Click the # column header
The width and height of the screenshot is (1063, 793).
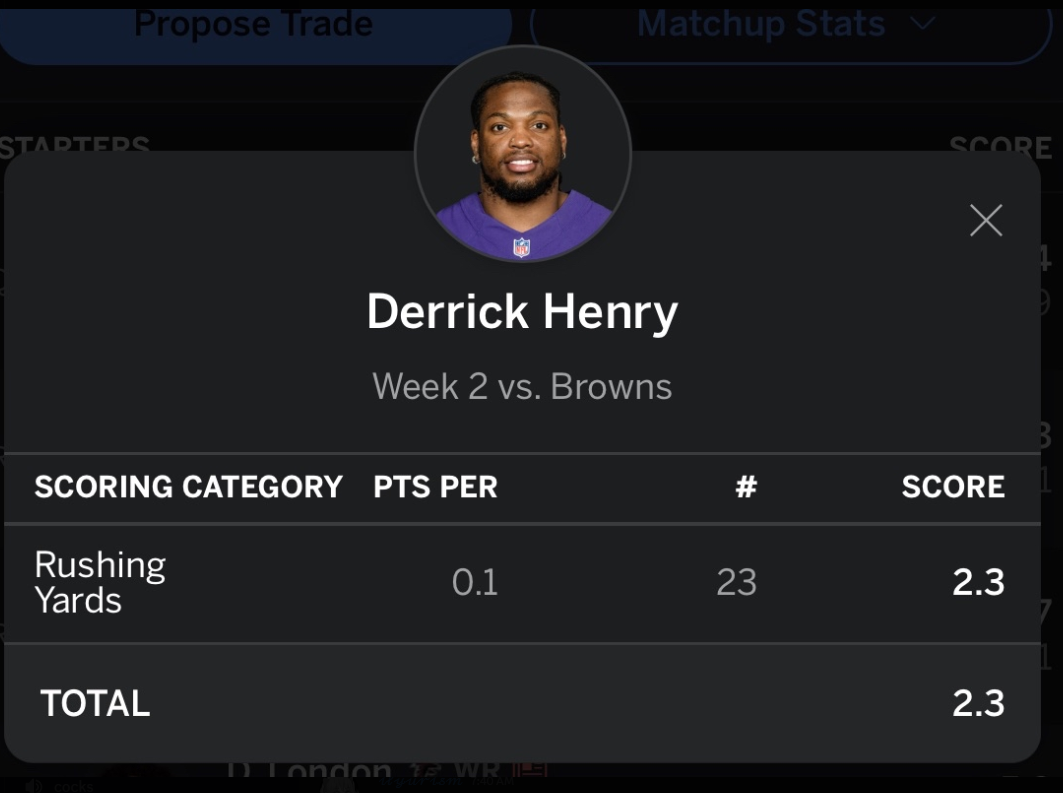pyautogui.click(x=746, y=487)
